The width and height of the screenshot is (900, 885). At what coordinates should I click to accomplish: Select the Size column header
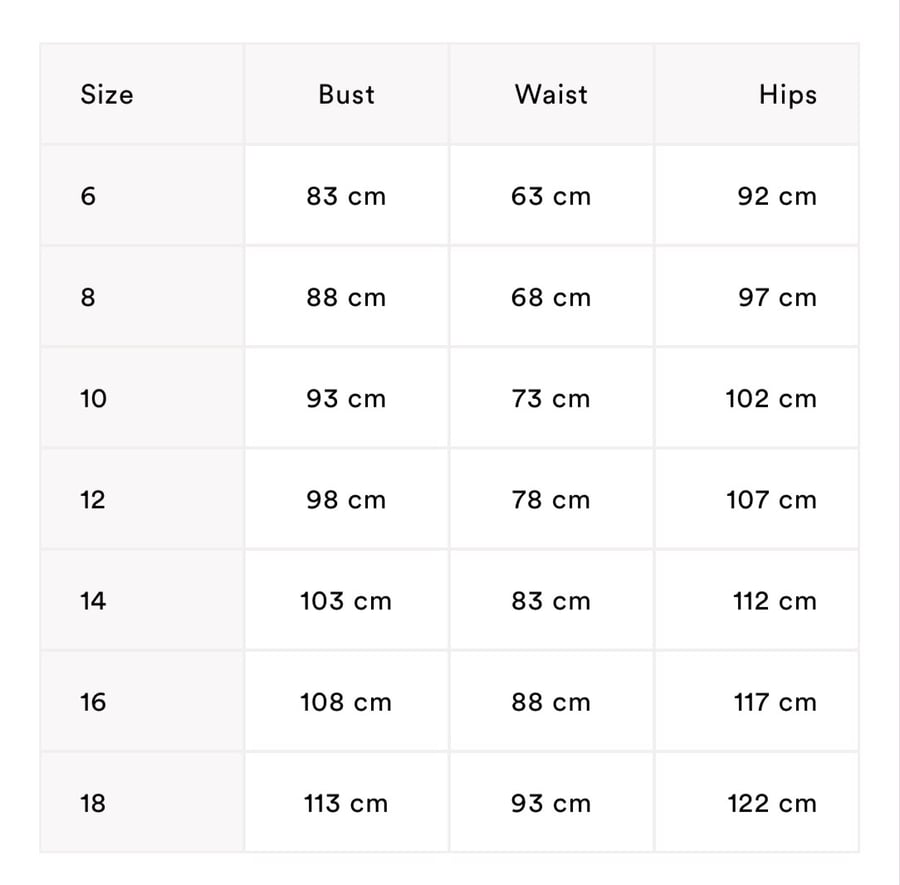click(x=107, y=95)
